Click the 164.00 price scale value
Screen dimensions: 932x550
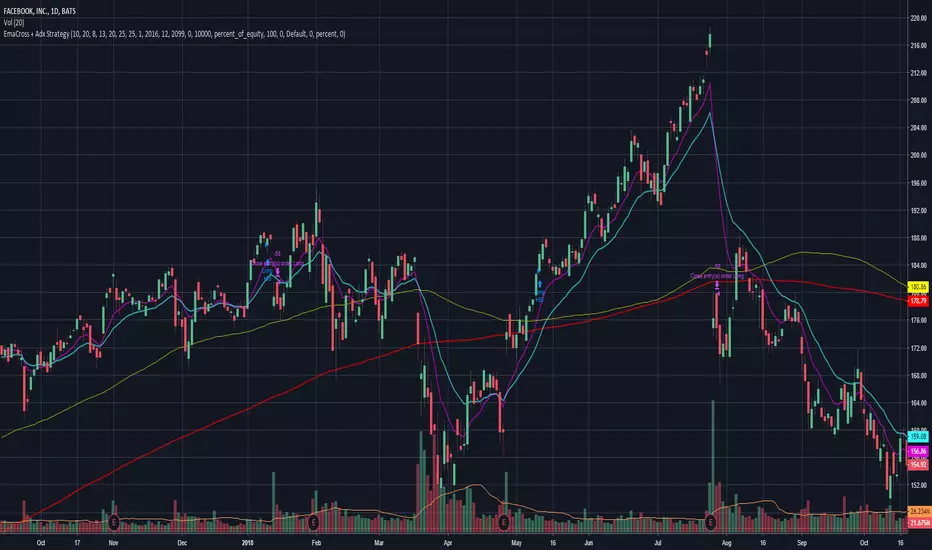tap(918, 403)
